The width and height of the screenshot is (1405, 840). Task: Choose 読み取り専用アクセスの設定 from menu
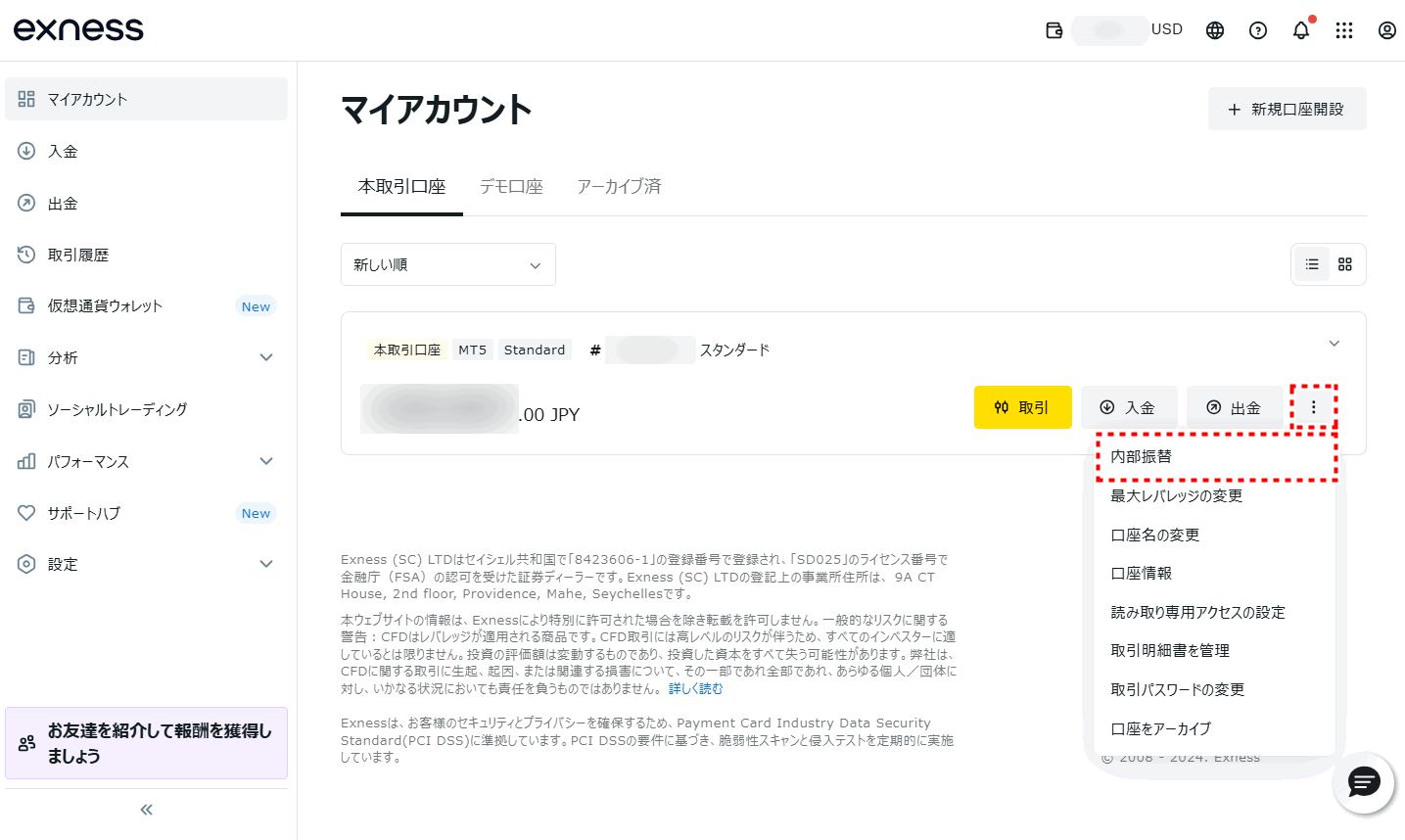click(x=1215, y=612)
